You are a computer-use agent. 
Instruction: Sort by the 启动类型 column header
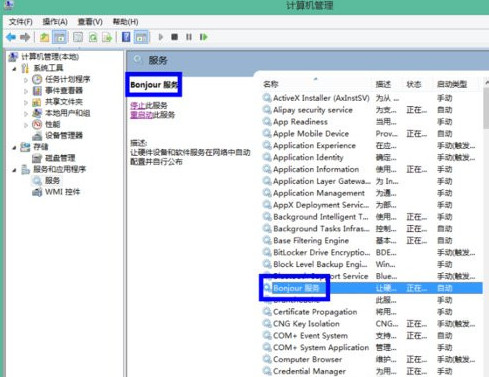click(x=452, y=84)
